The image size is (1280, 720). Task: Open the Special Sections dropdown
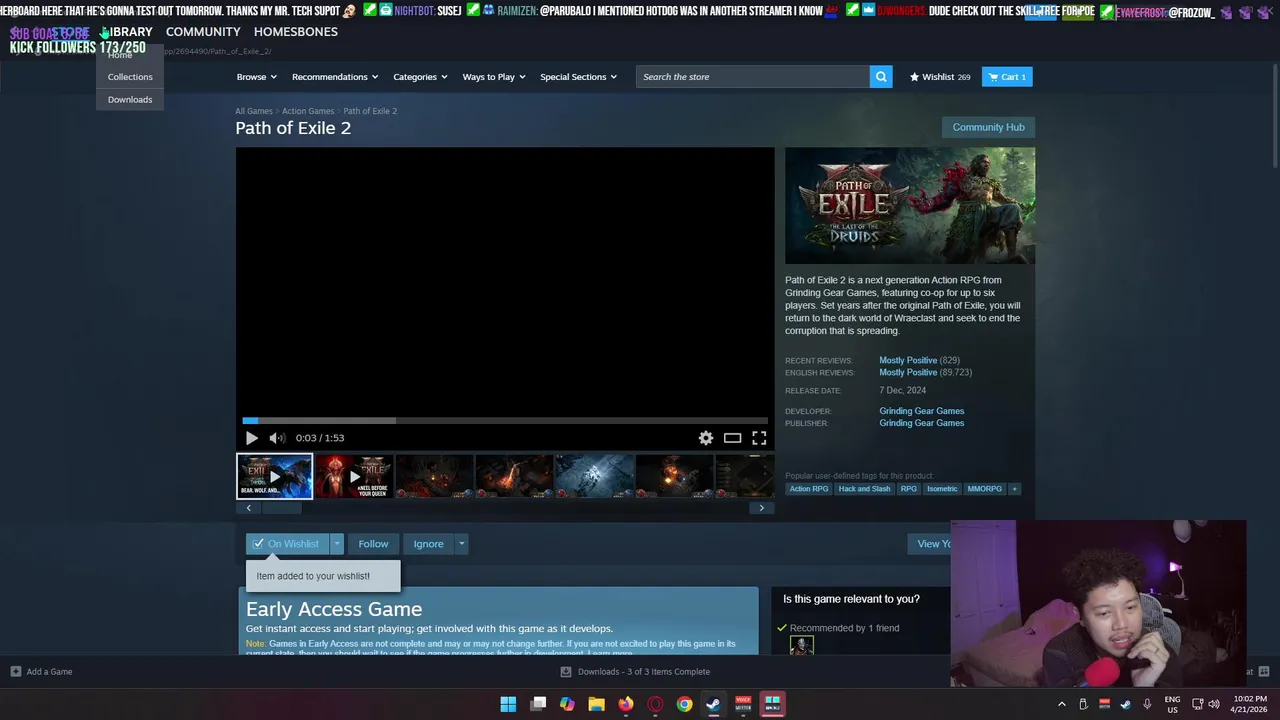[x=578, y=77]
